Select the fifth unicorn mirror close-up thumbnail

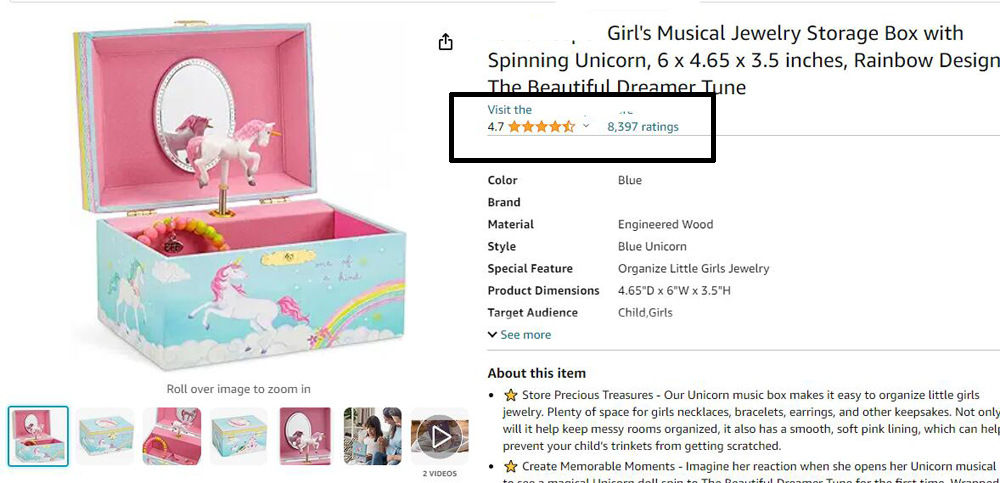point(306,436)
